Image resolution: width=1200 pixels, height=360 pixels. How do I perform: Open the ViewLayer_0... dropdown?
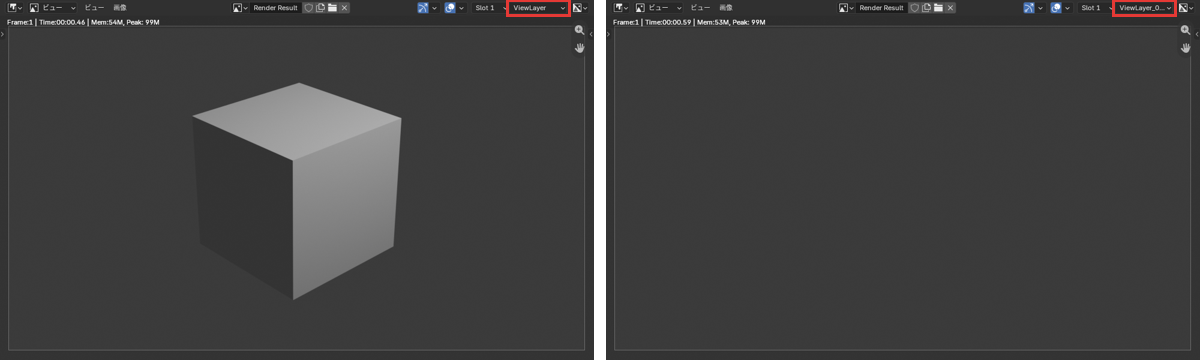(1145, 8)
